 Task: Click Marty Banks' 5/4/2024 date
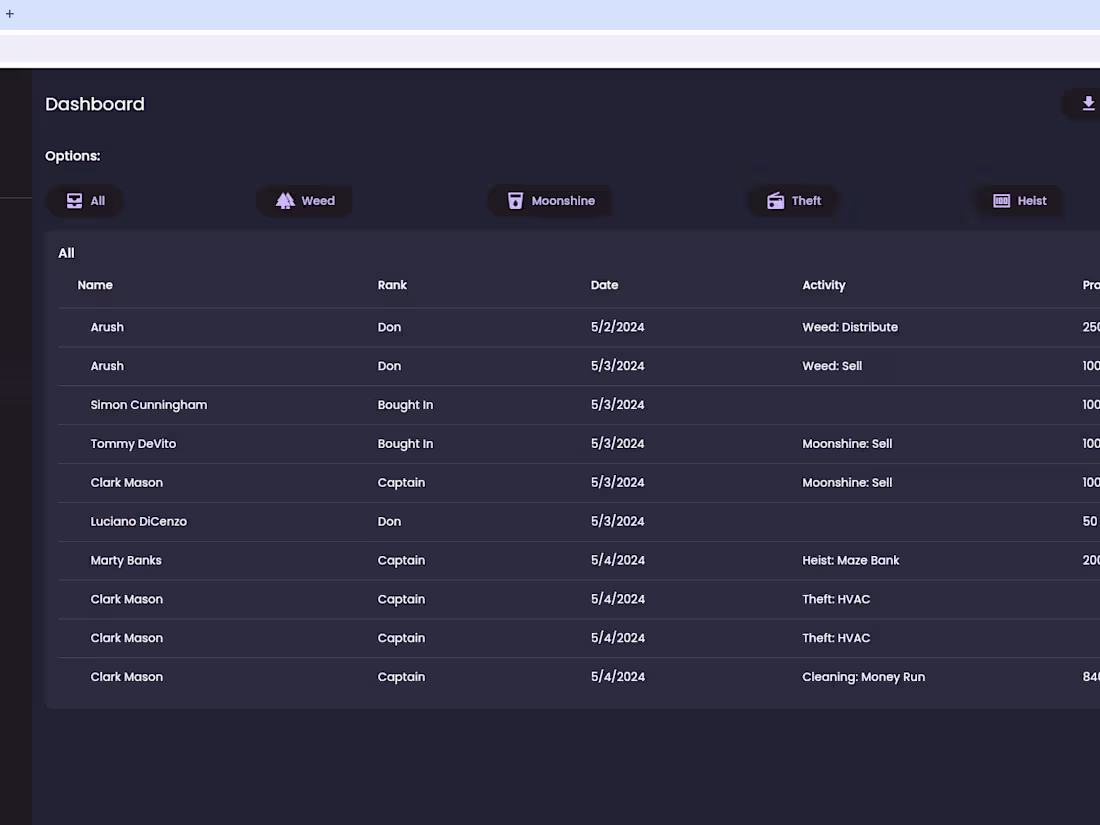[617, 560]
